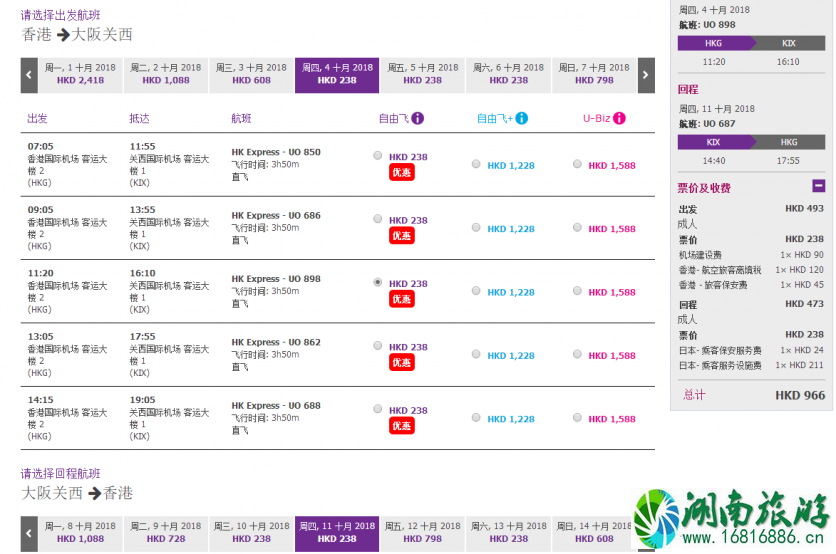836x554 pixels.
Task: Click 航班: UO 687 in summary panel
Action: tap(707, 124)
